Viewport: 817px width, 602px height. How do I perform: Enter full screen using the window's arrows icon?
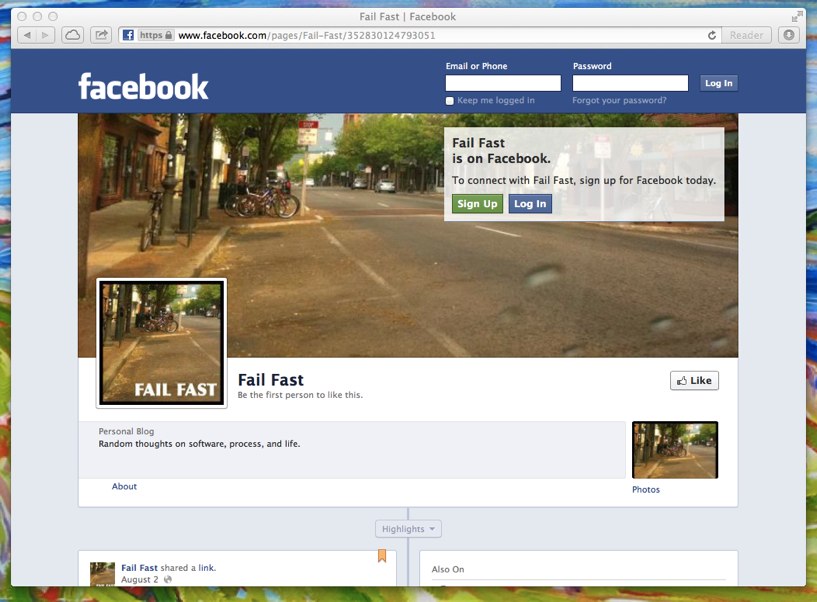click(796, 16)
